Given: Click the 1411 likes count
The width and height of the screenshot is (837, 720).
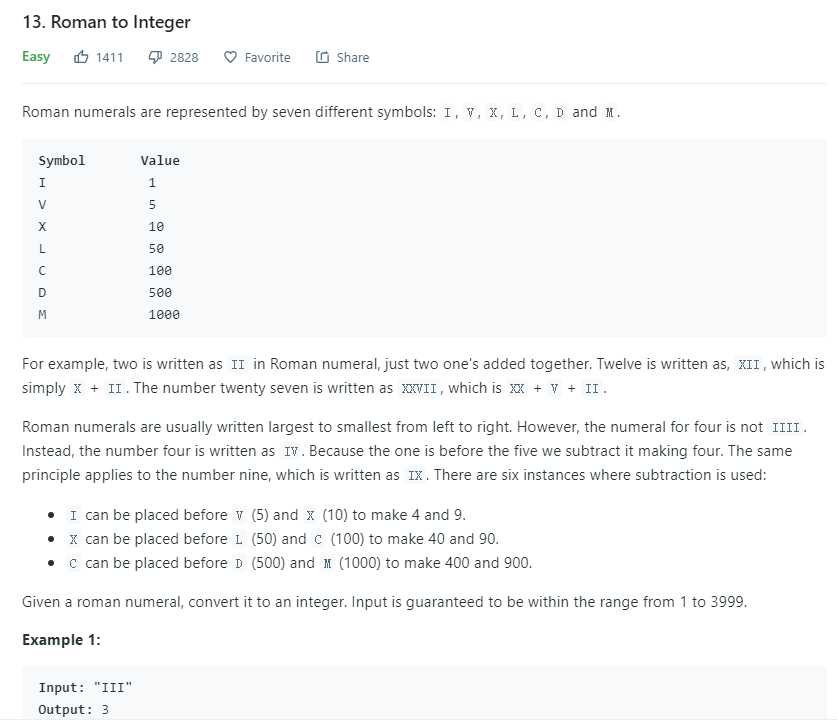Looking at the screenshot, I should (x=110, y=57).
